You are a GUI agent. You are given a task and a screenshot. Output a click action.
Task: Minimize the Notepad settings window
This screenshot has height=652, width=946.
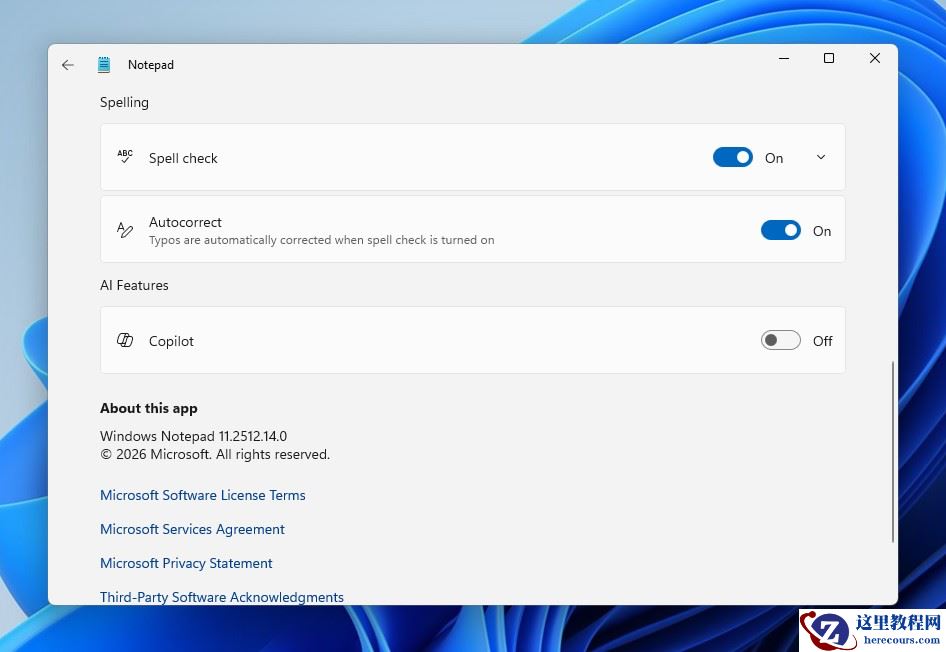pyautogui.click(x=784, y=59)
